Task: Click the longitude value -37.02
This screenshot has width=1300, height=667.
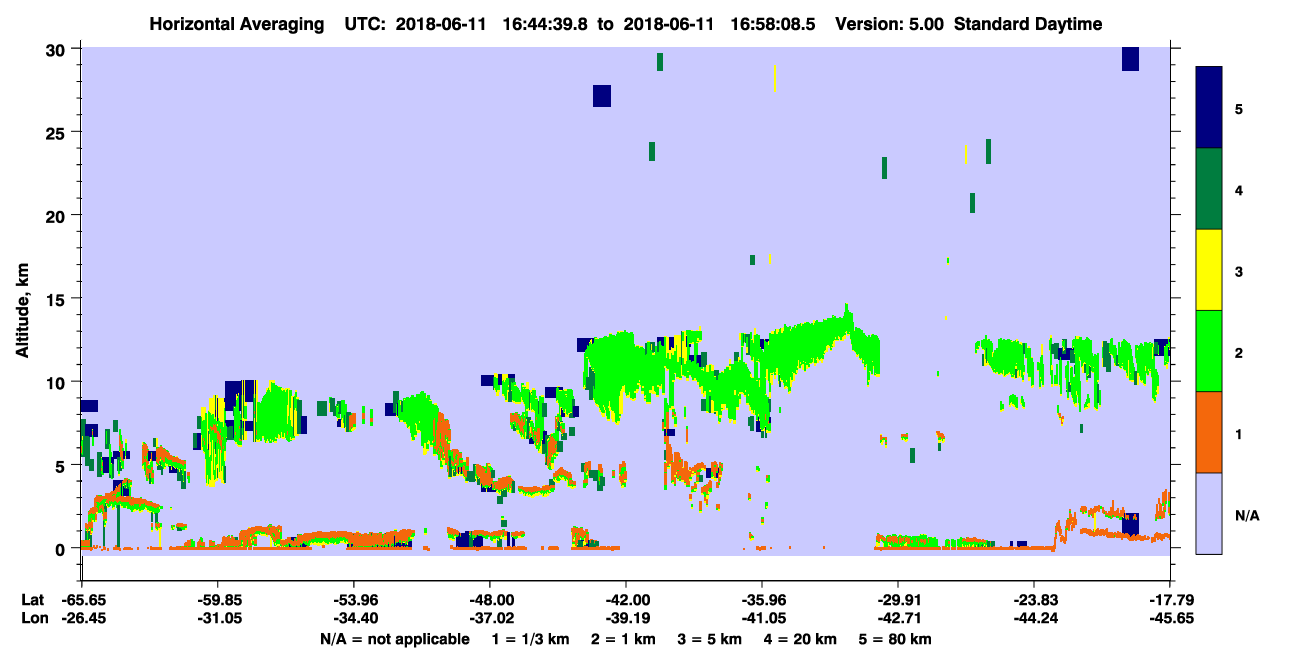Action: click(x=489, y=619)
